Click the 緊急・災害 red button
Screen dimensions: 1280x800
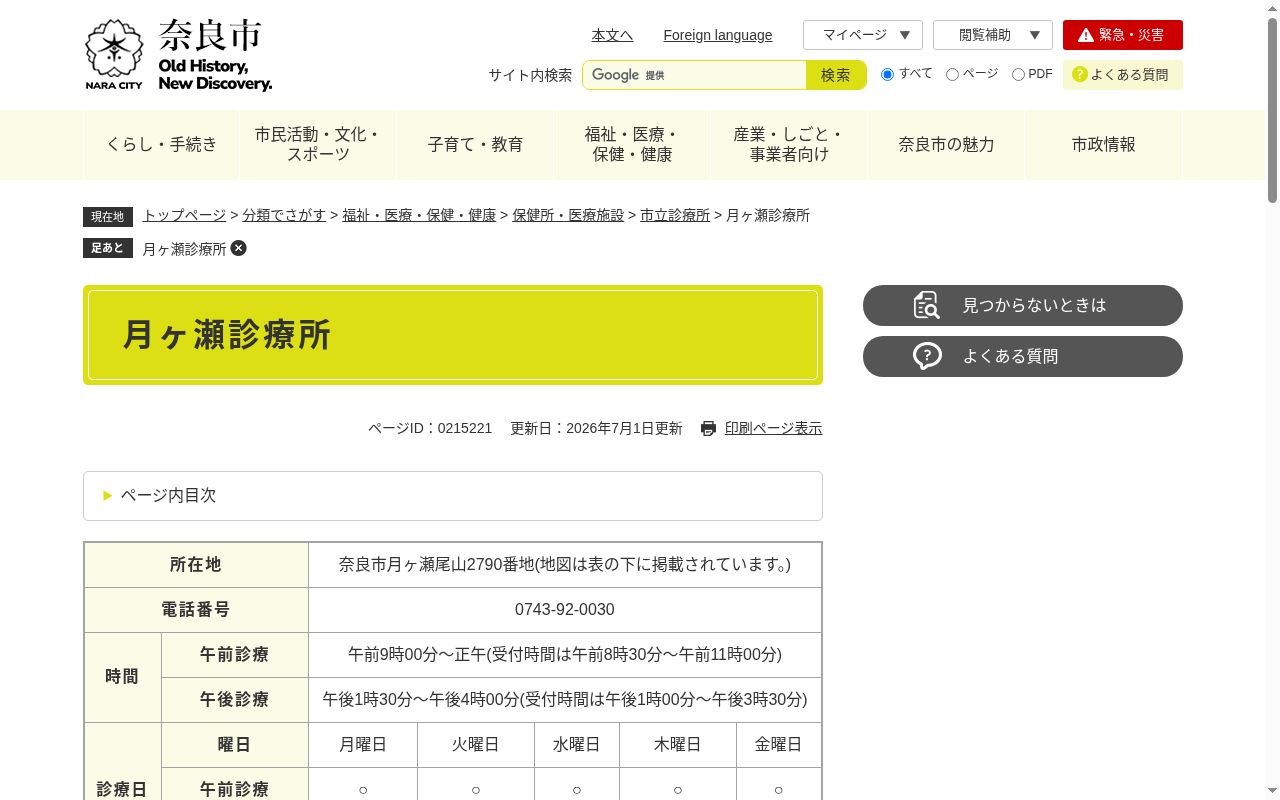[1123, 35]
